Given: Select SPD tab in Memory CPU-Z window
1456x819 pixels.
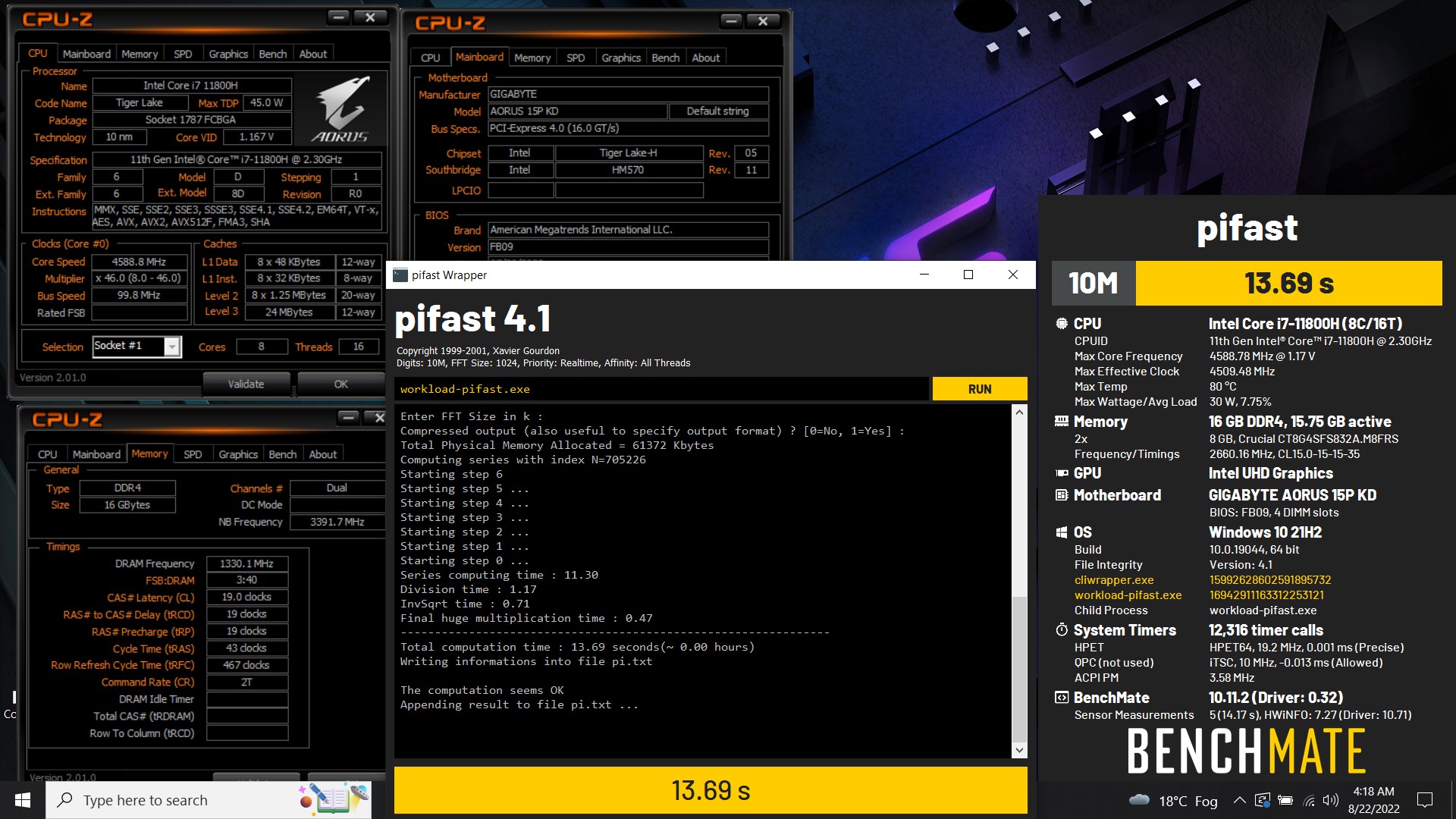Looking at the screenshot, I should click(x=193, y=454).
